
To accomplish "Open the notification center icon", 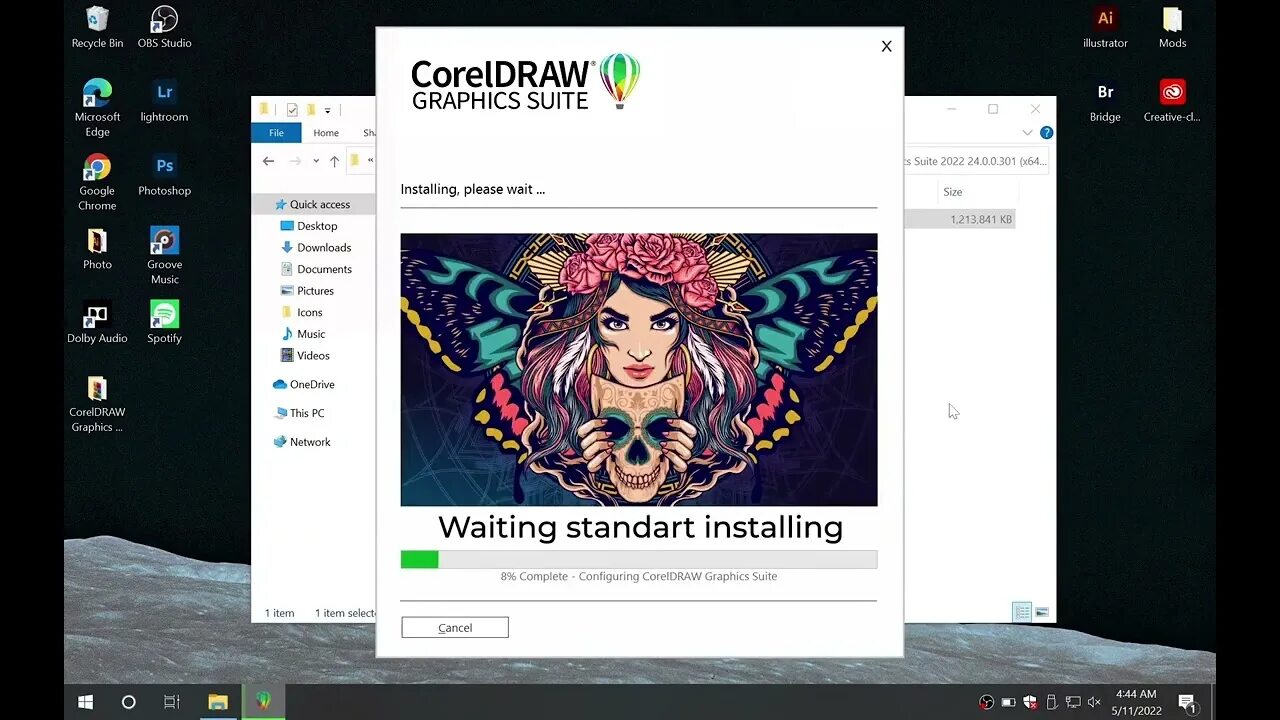I will [x=1187, y=703].
